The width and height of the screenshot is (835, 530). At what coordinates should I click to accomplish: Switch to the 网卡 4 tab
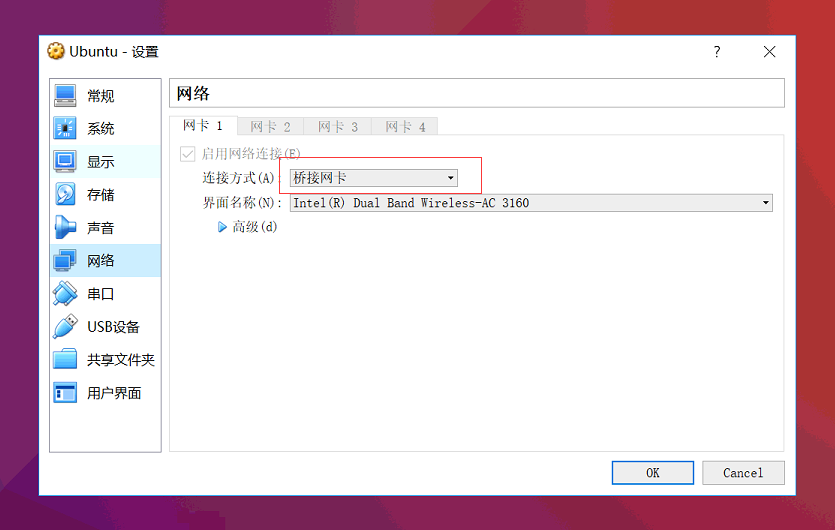pos(405,127)
